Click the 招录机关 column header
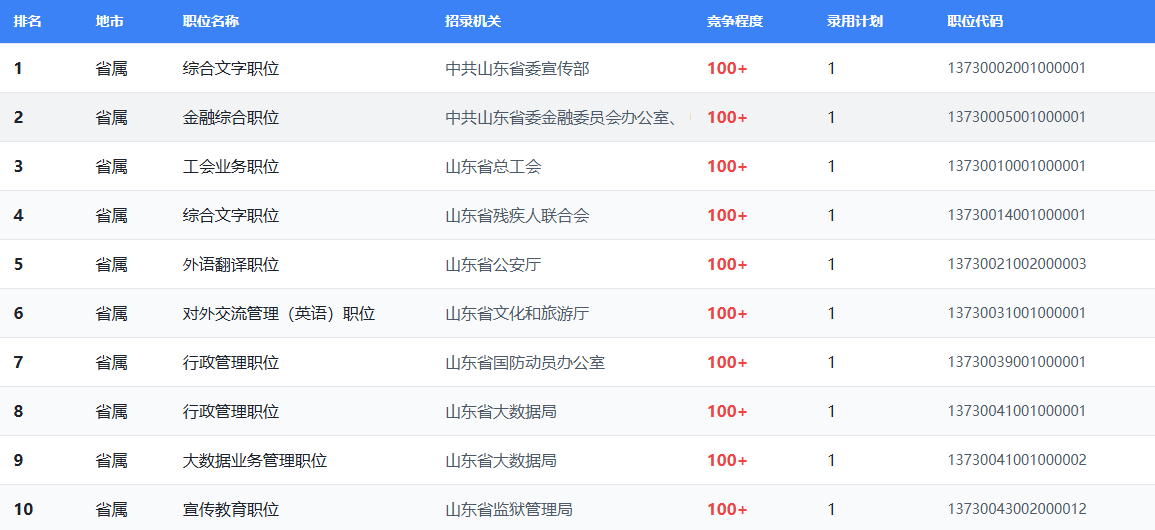 pos(473,21)
